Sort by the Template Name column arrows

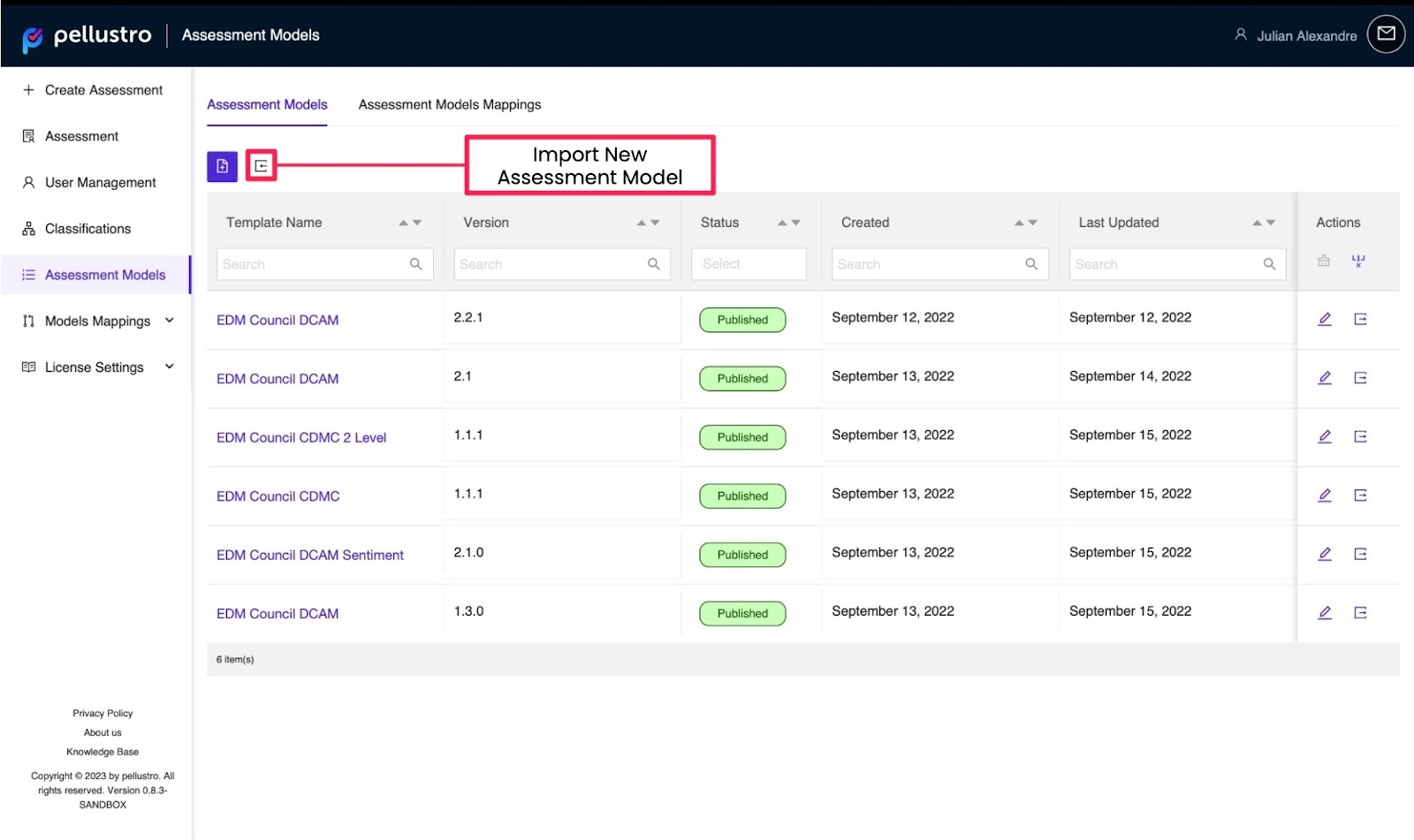click(410, 223)
